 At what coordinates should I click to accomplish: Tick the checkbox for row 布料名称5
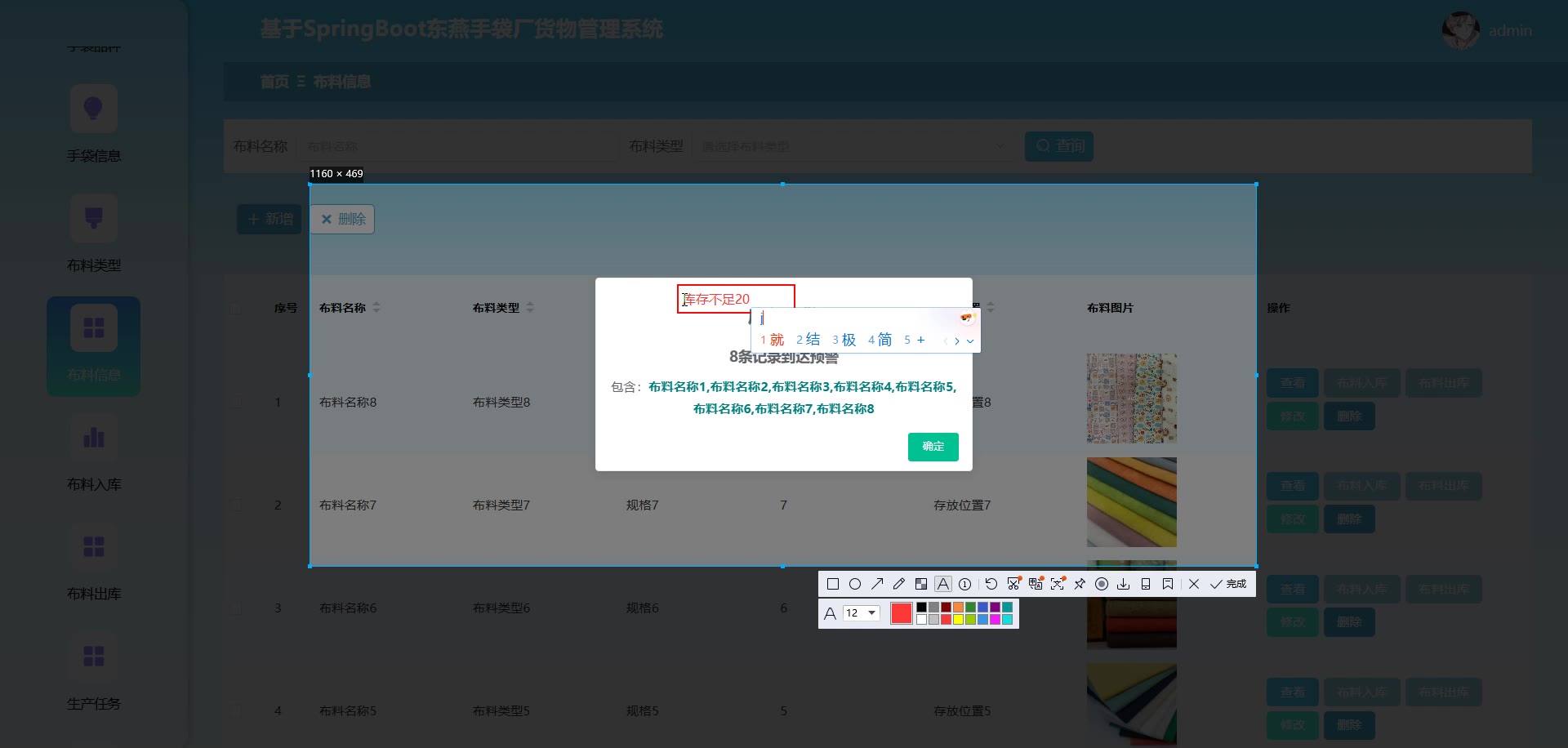click(236, 710)
